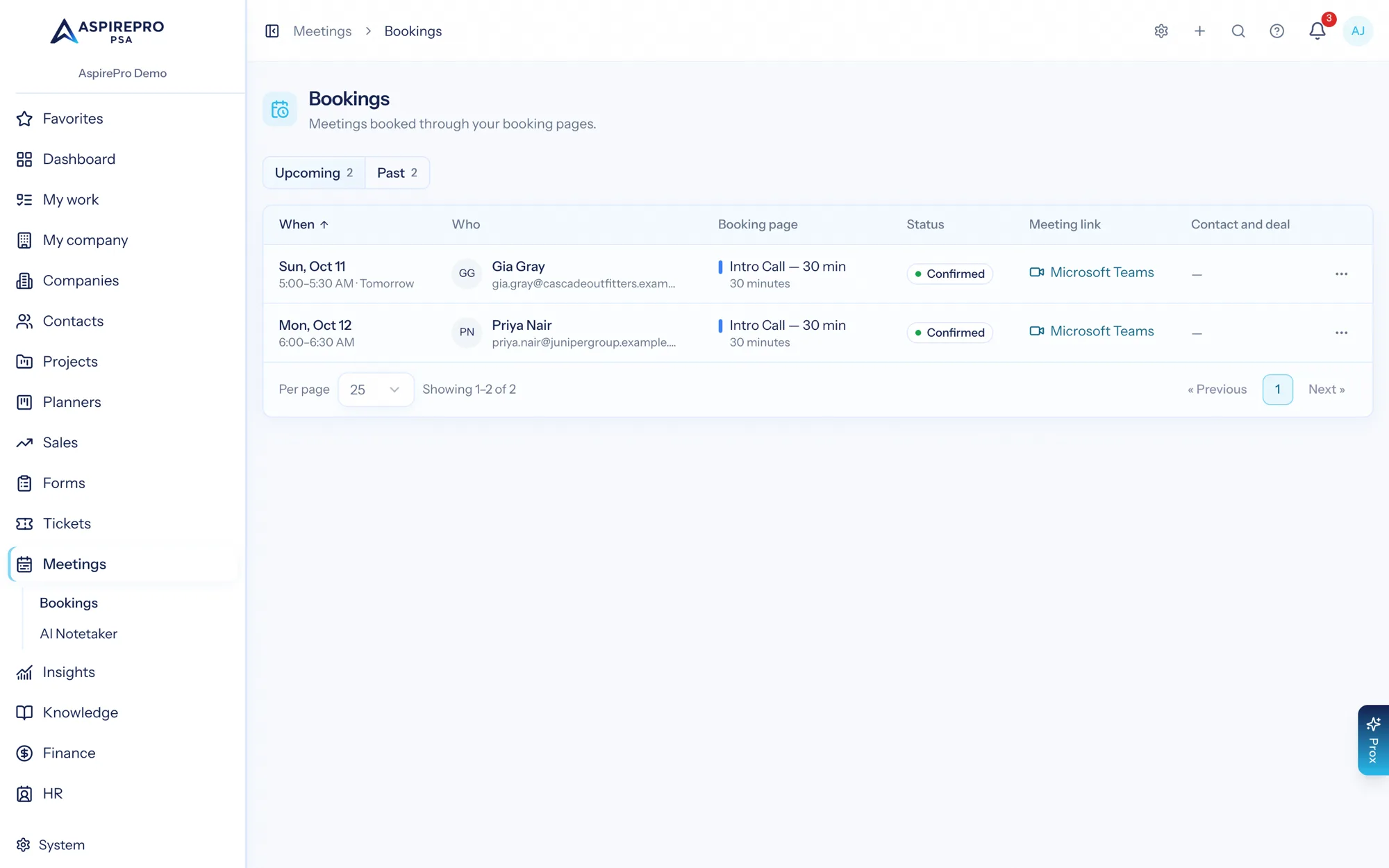Click the My work checklist icon
The height and width of the screenshot is (868, 1389).
pyautogui.click(x=24, y=200)
